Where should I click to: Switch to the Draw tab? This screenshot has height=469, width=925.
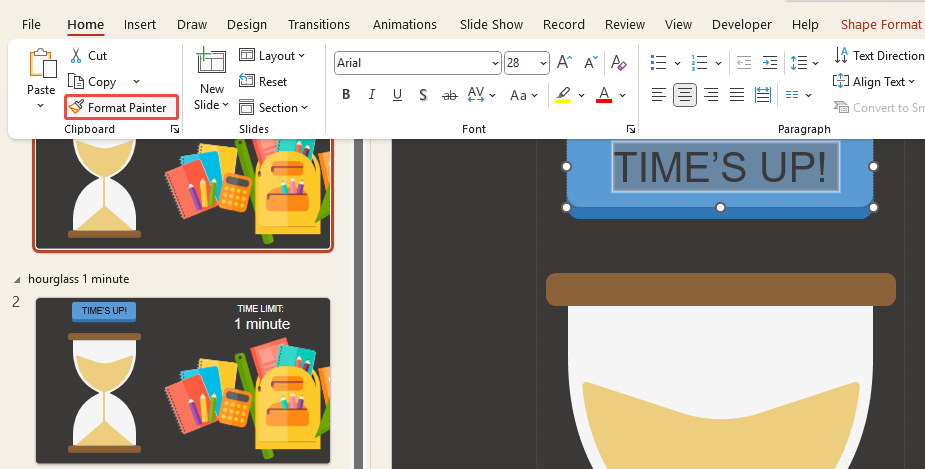point(192,24)
